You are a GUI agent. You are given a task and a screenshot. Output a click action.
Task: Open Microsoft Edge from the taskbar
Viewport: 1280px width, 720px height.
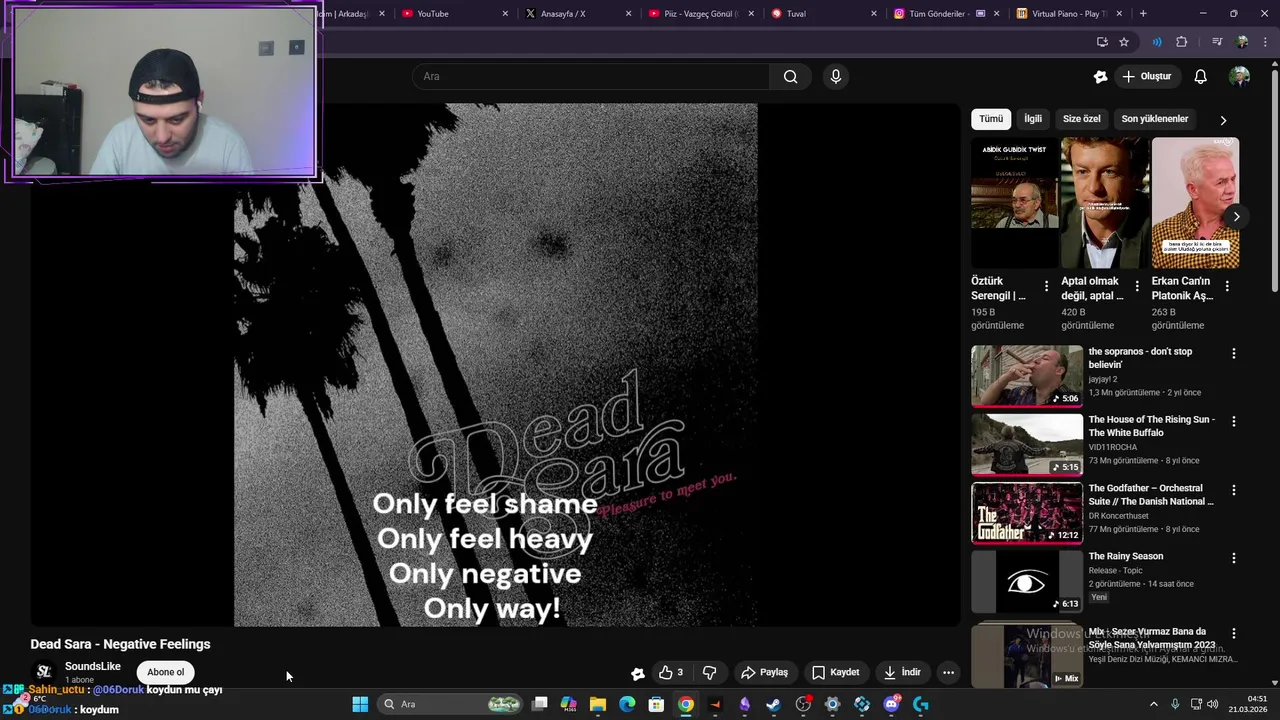tap(627, 704)
